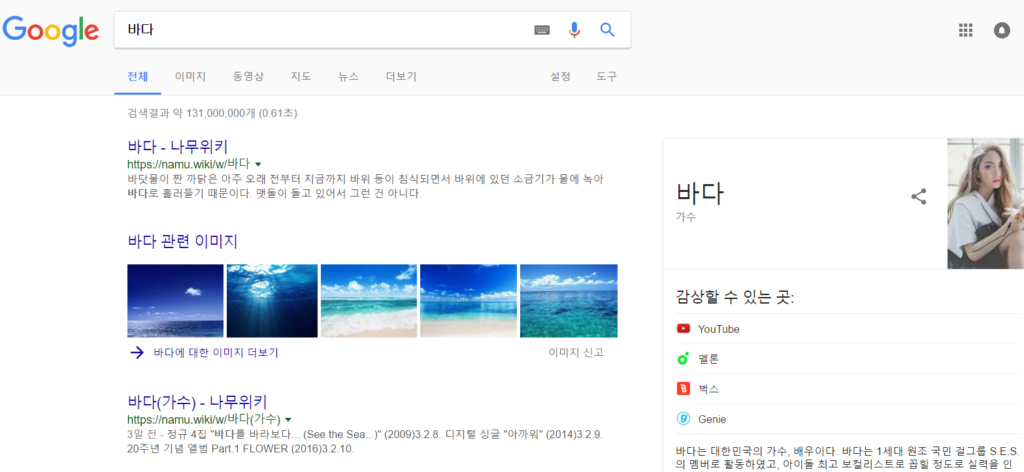
Task: Open 도구 search tools
Action: (606, 76)
